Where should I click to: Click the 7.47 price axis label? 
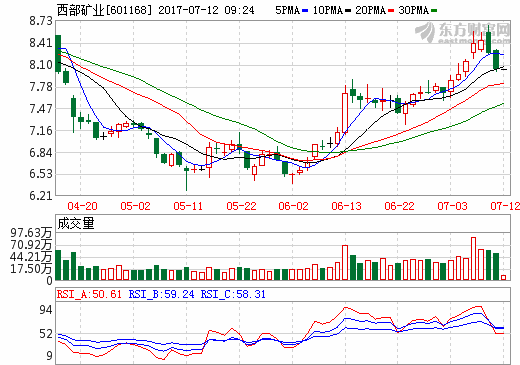click(41, 109)
